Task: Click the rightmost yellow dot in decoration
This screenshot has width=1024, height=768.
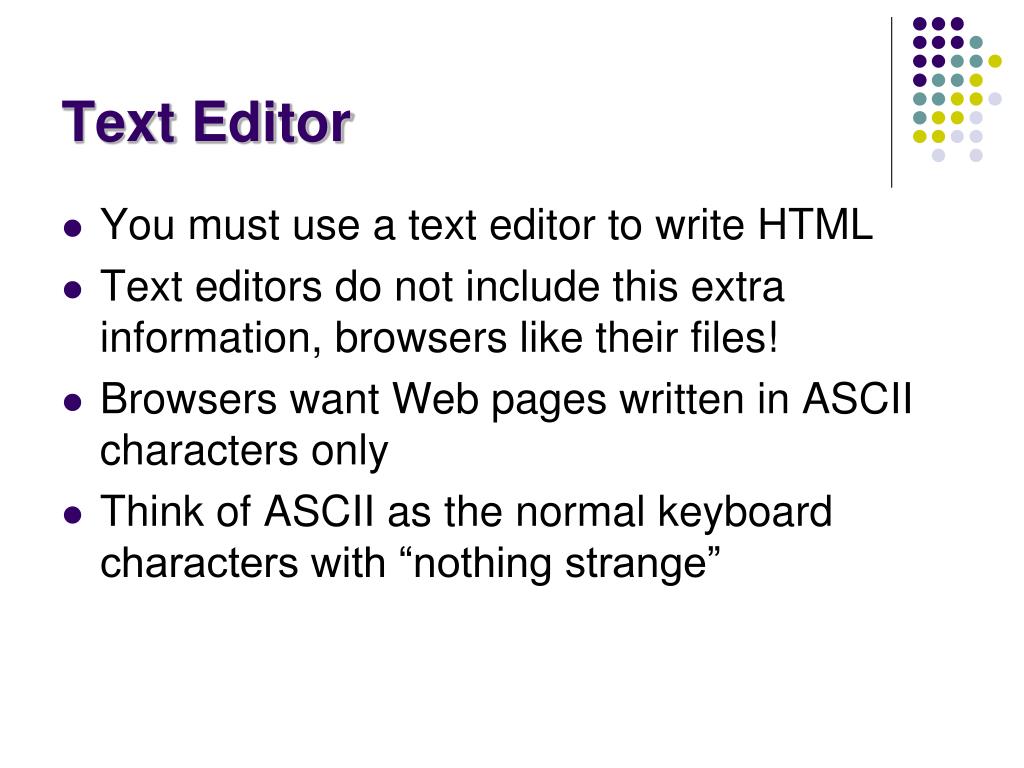Action: (995, 61)
